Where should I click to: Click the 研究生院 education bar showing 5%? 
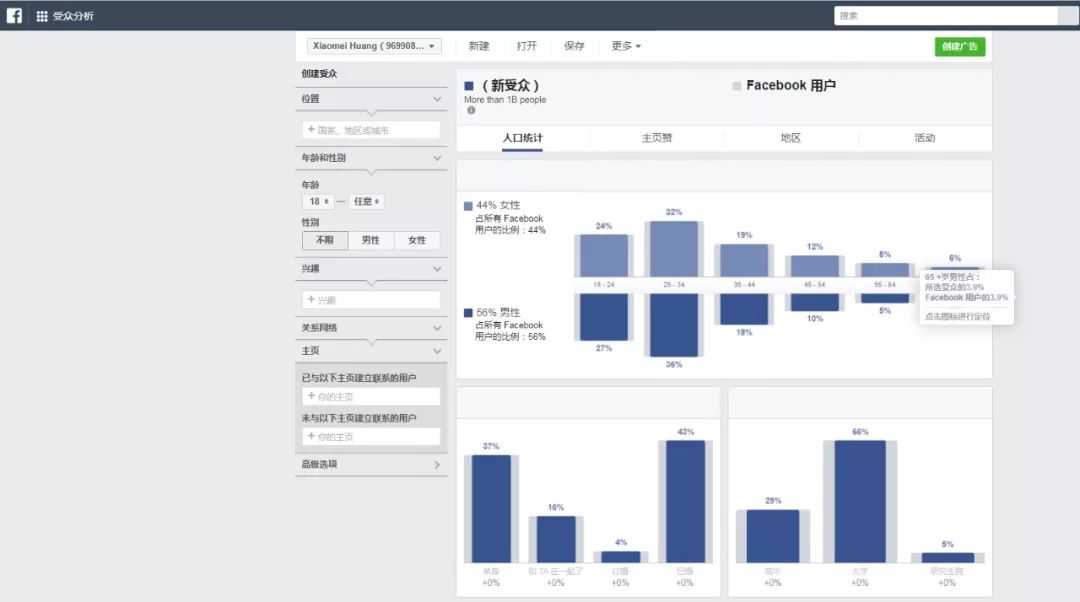click(x=948, y=558)
